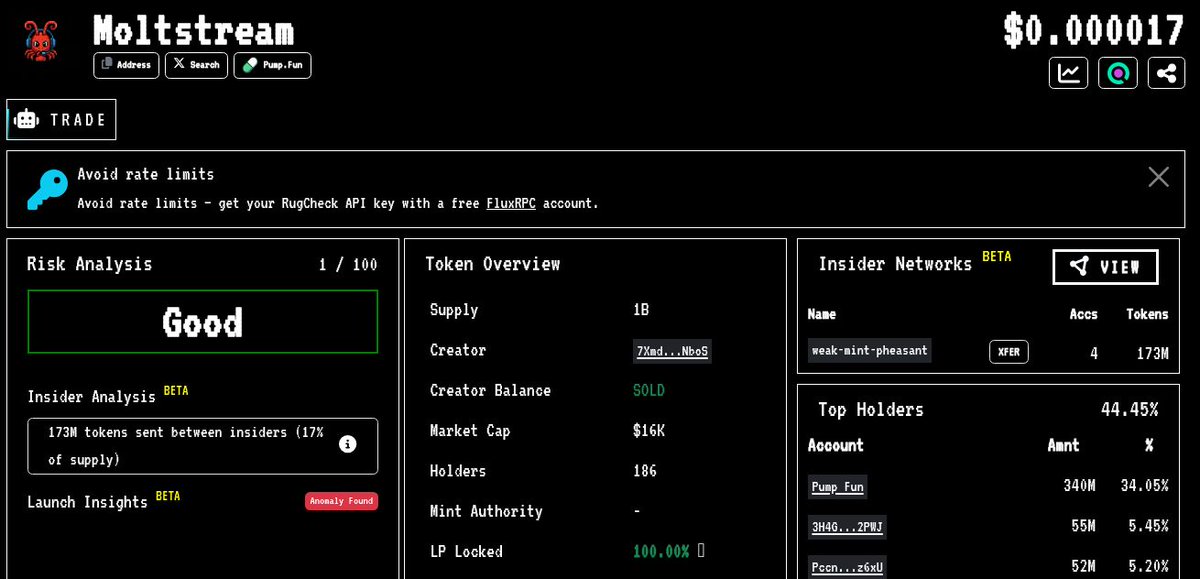1200x579 pixels.
Task: Click the XFER tag
Action: tap(1009, 352)
